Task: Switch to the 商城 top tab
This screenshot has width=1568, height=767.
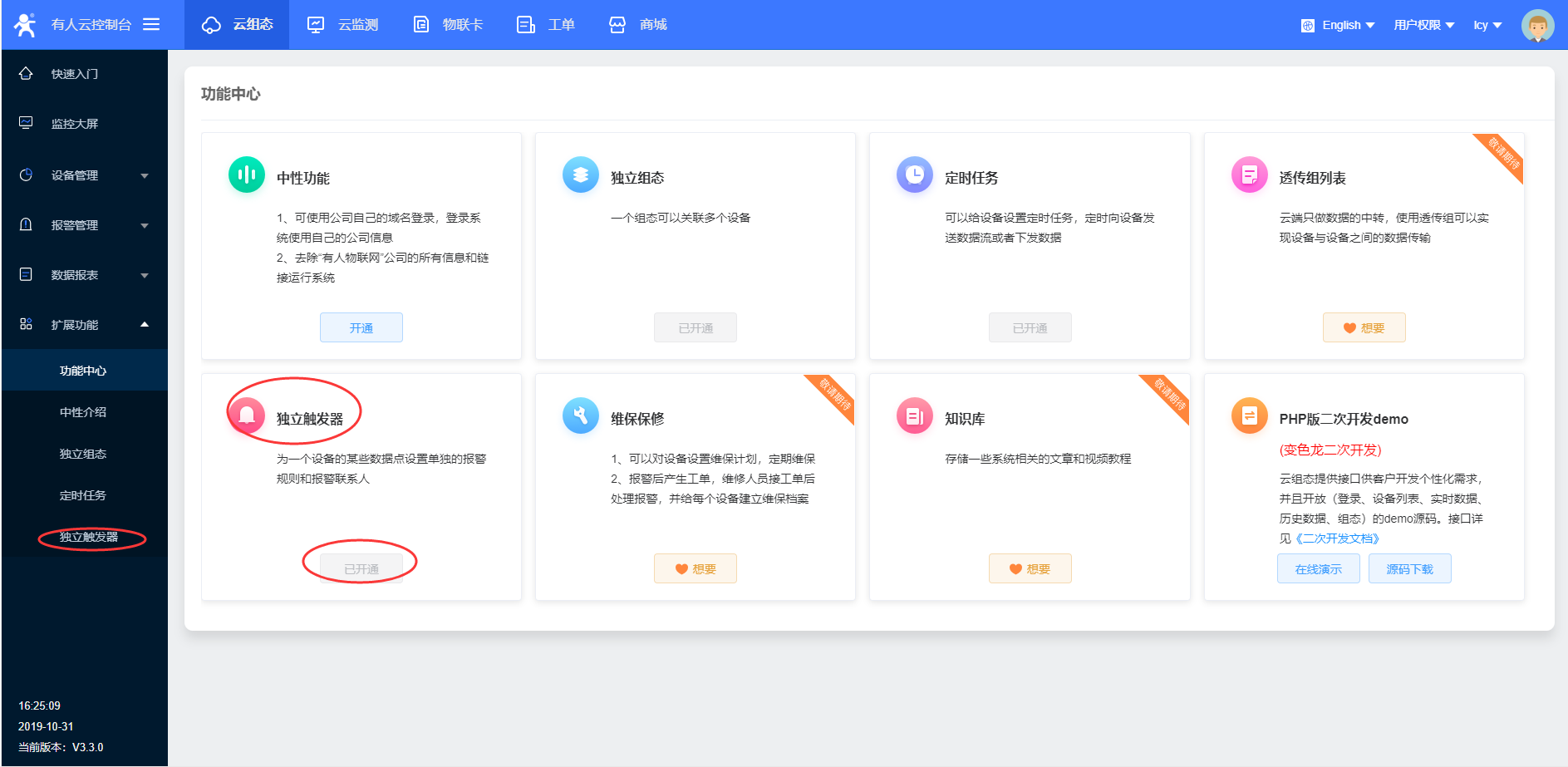Action: coord(637,25)
